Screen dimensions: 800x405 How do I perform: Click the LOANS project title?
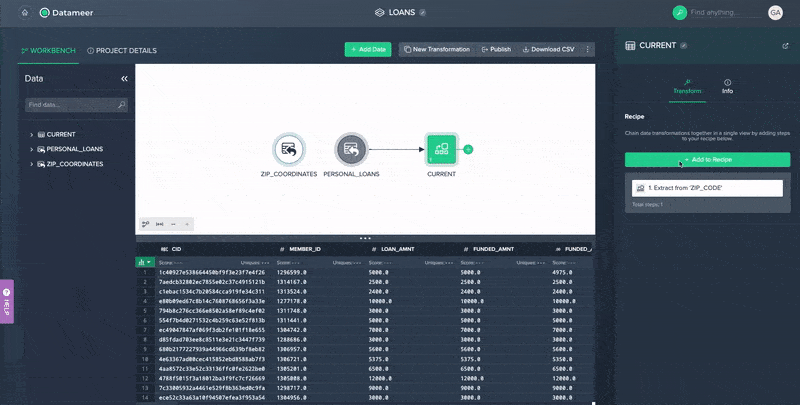402,12
